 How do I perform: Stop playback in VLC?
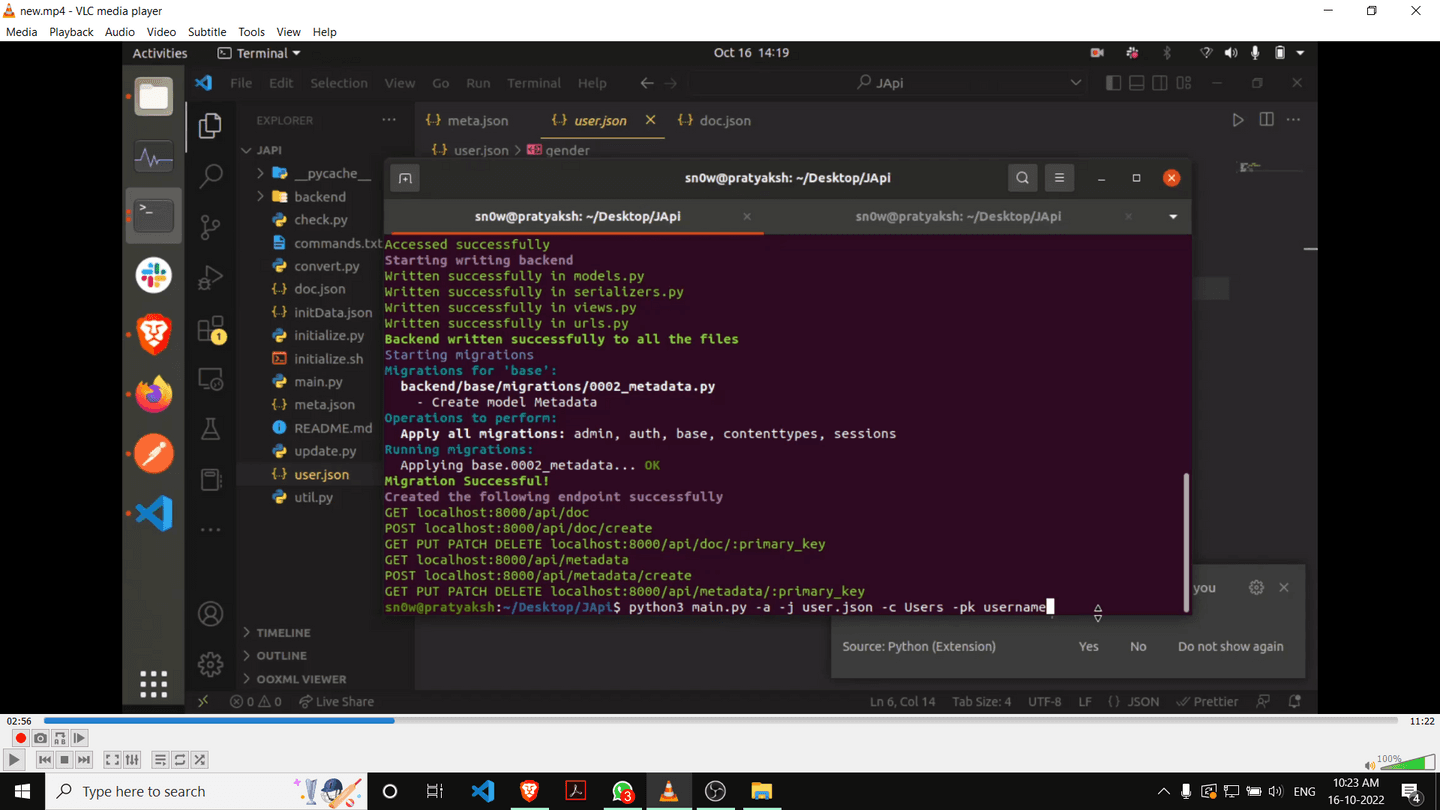click(64, 760)
